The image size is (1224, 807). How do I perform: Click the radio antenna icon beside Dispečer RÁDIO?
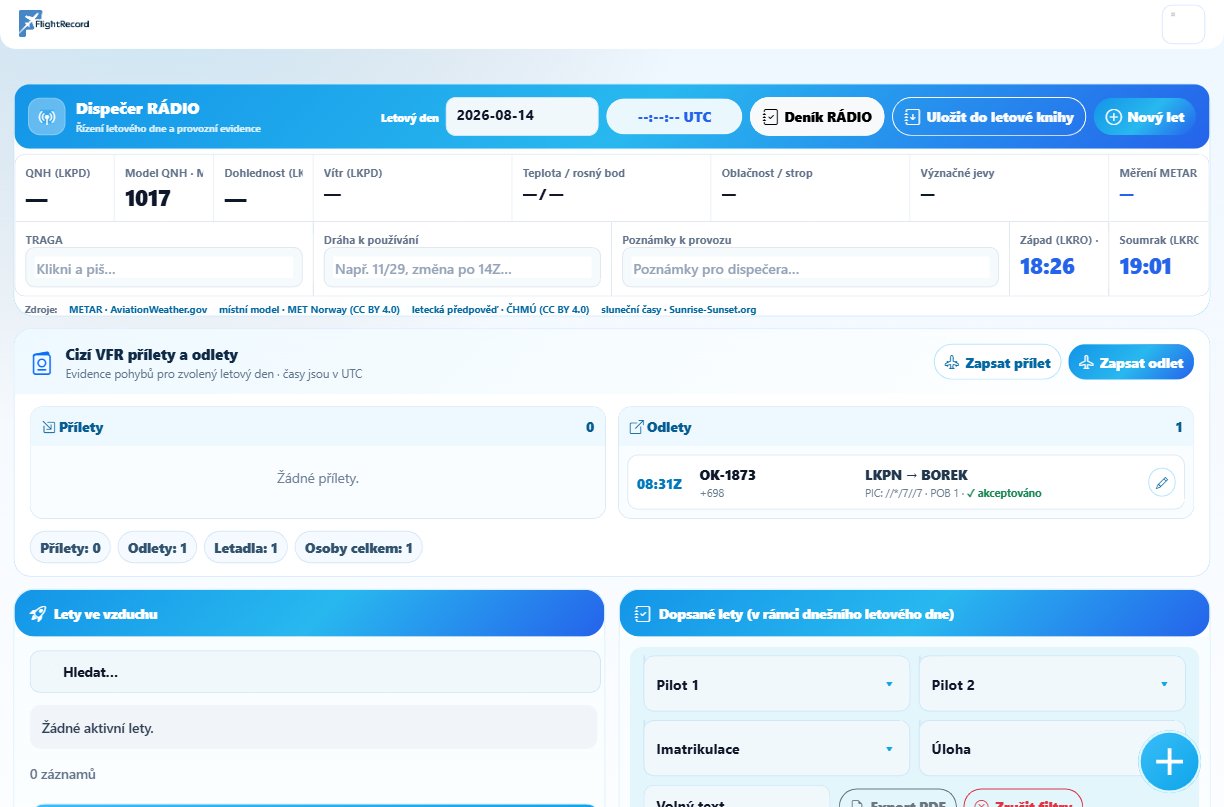point(46,116)
